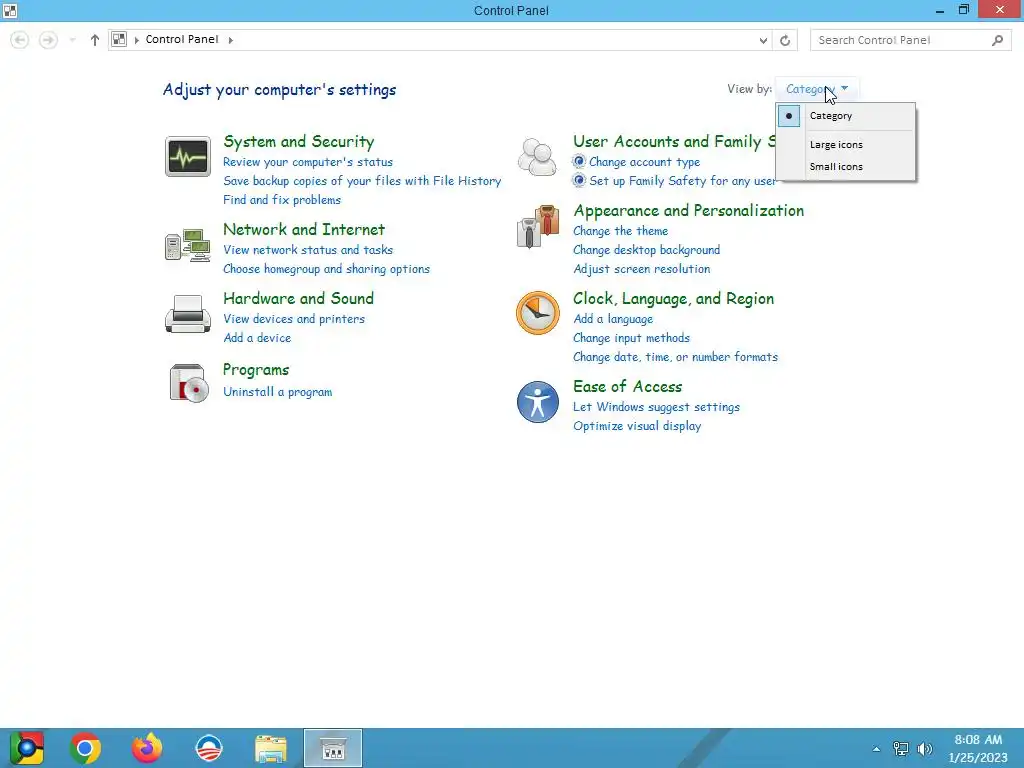Expand the arrow before Control Panel breadcrumb

(x=136, y=40)
